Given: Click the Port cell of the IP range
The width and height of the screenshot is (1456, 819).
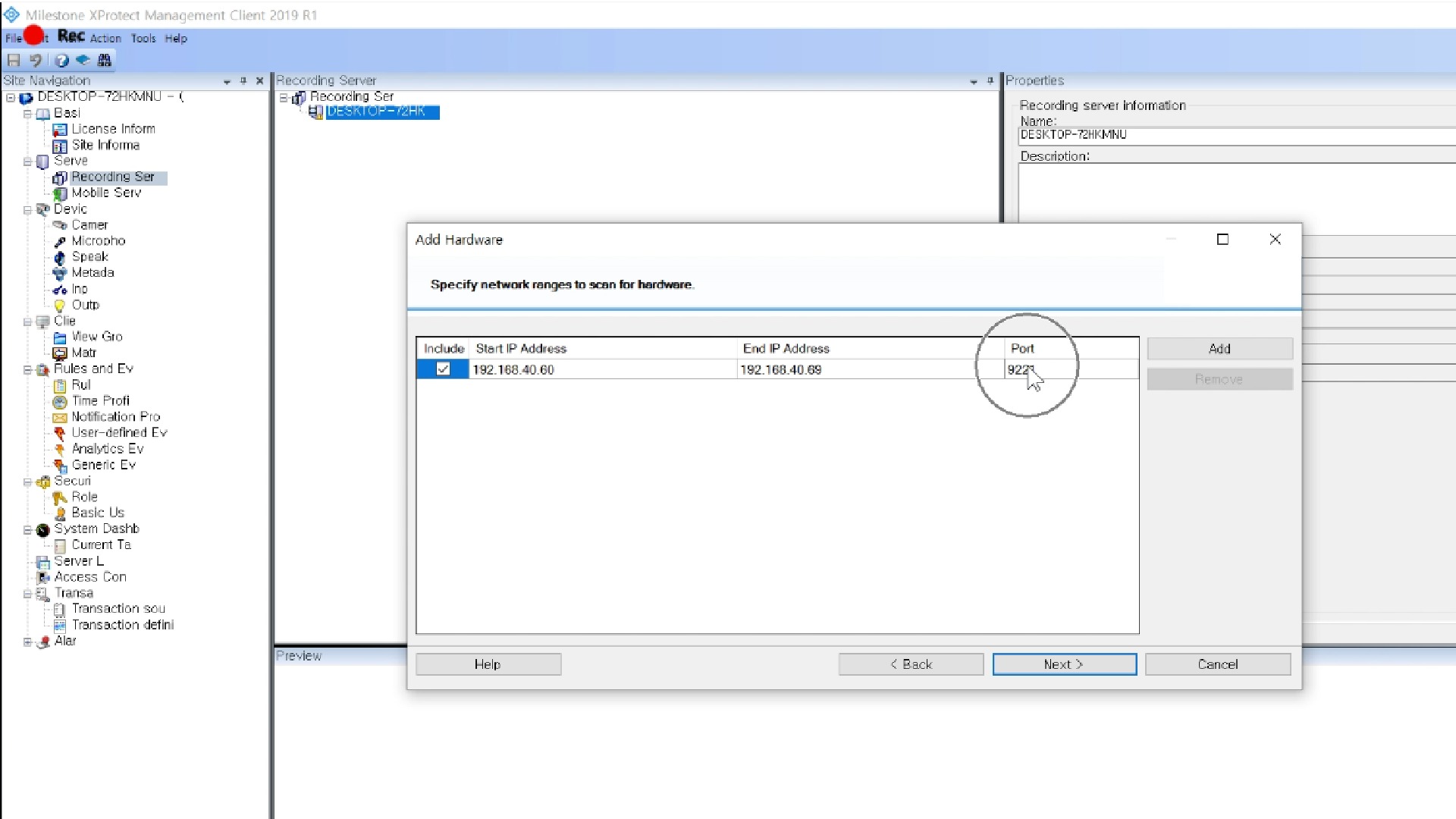Looking at the screenshot, I should (x=1072, y=369).
